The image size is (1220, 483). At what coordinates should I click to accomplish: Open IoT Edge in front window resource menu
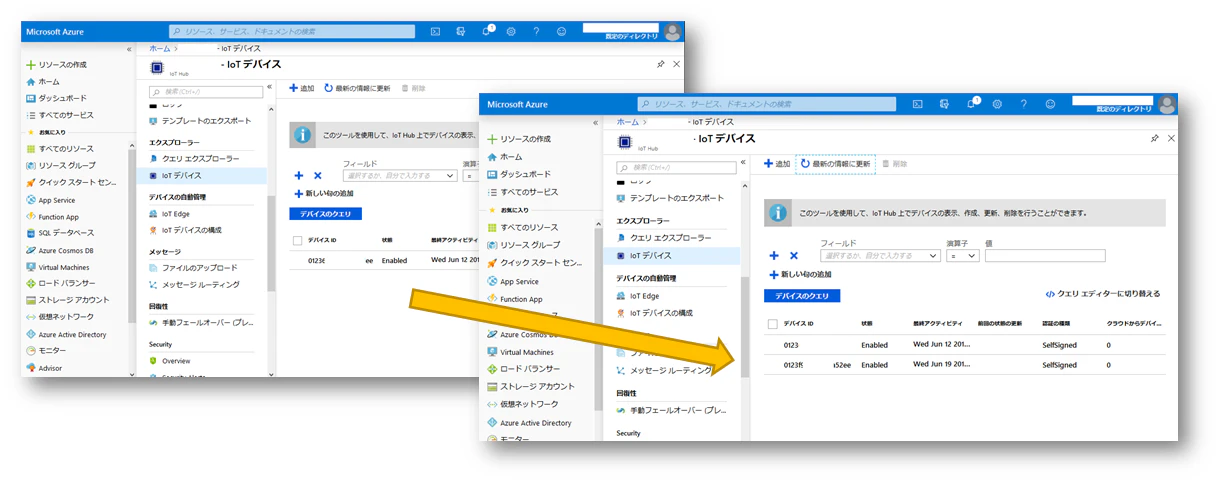(638, 296)
